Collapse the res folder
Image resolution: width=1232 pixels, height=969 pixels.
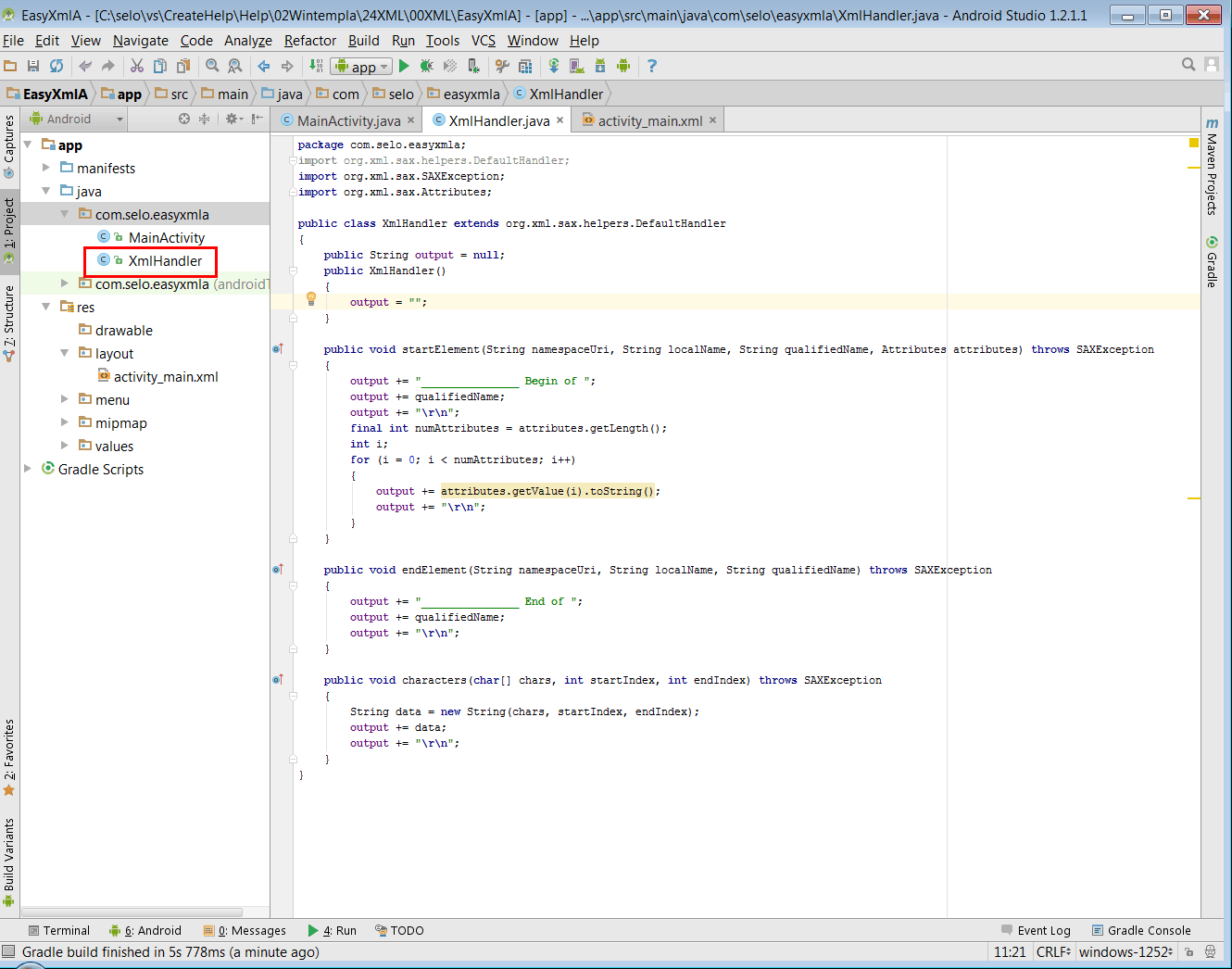[x=46, y=307]
